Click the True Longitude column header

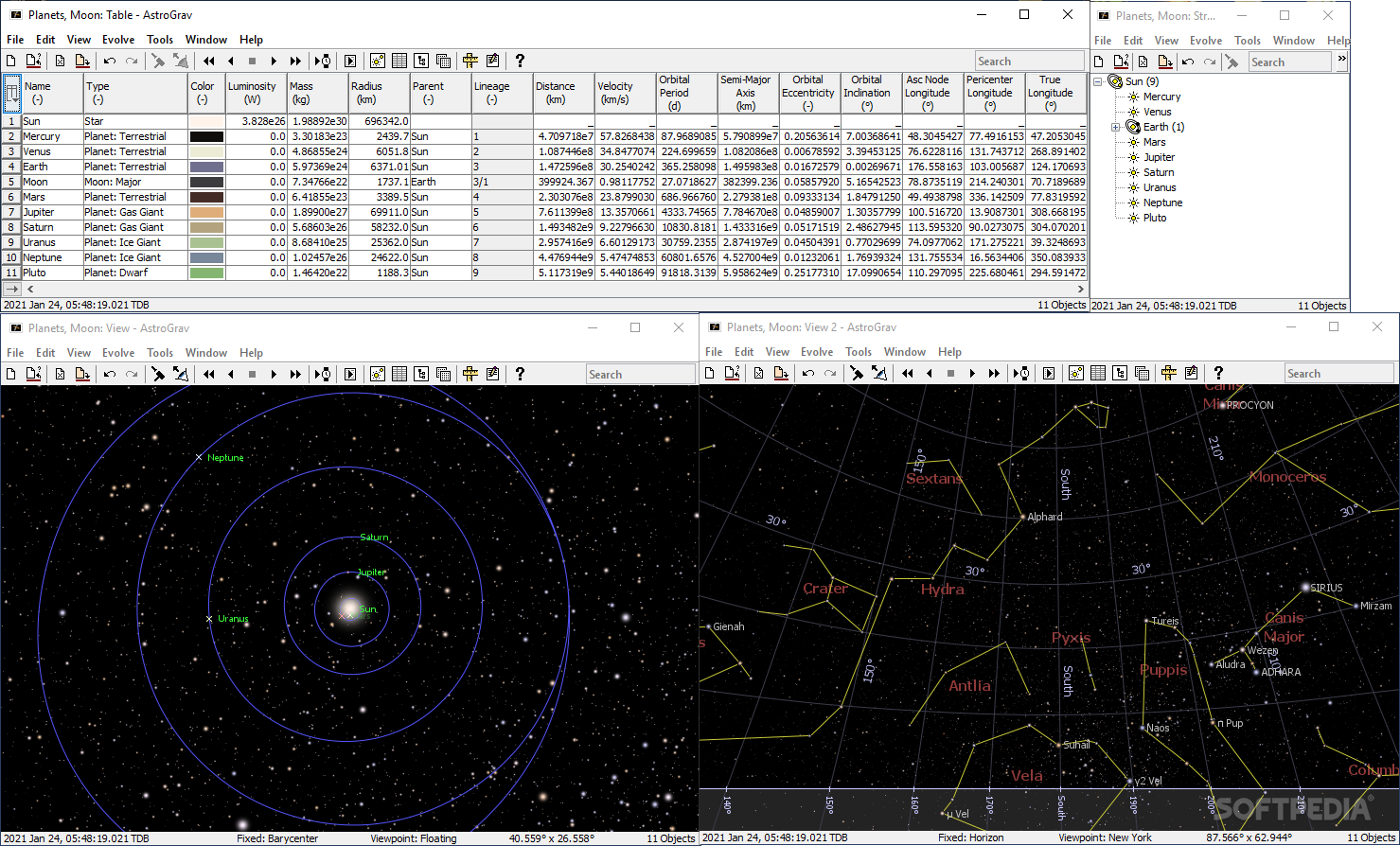click(1056, 93)
